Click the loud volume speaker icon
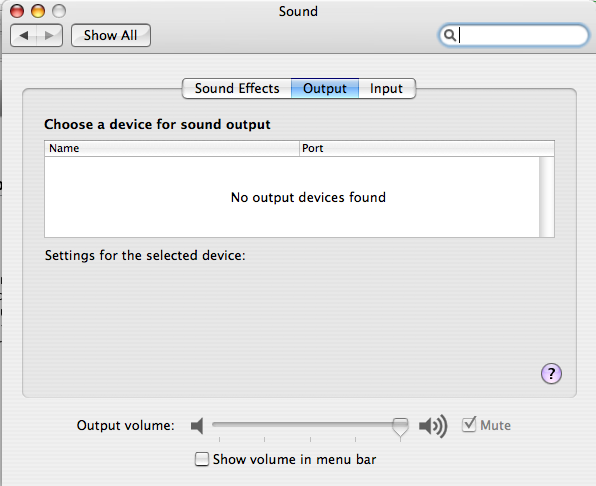This screenshot has width=596, height=486. (433, 426)
